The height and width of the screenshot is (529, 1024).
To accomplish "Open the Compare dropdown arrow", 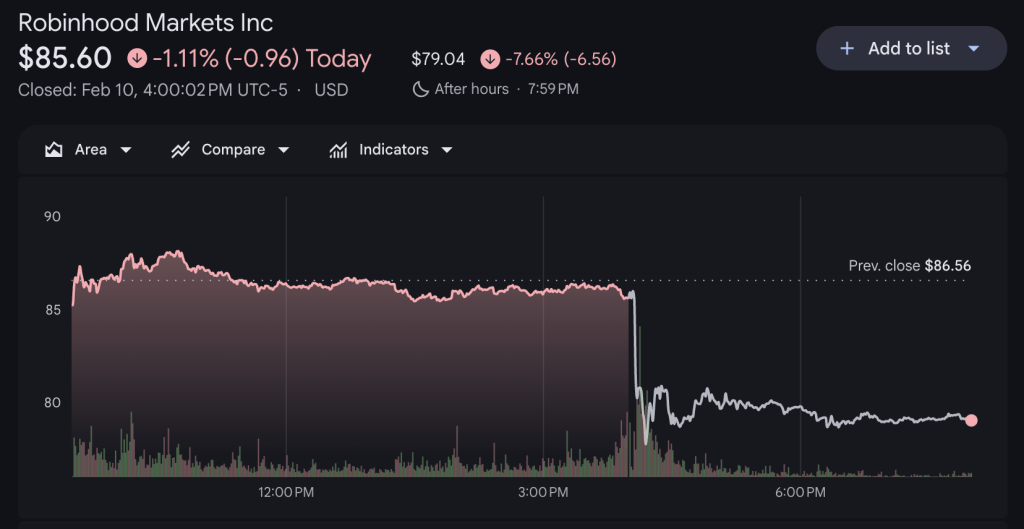I will (x=284, y=150).
